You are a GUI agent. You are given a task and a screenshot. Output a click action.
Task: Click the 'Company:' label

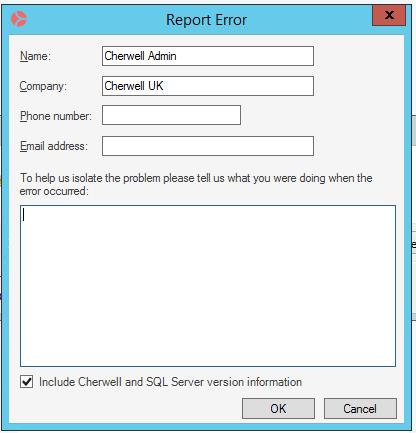[x=43, y=86]
